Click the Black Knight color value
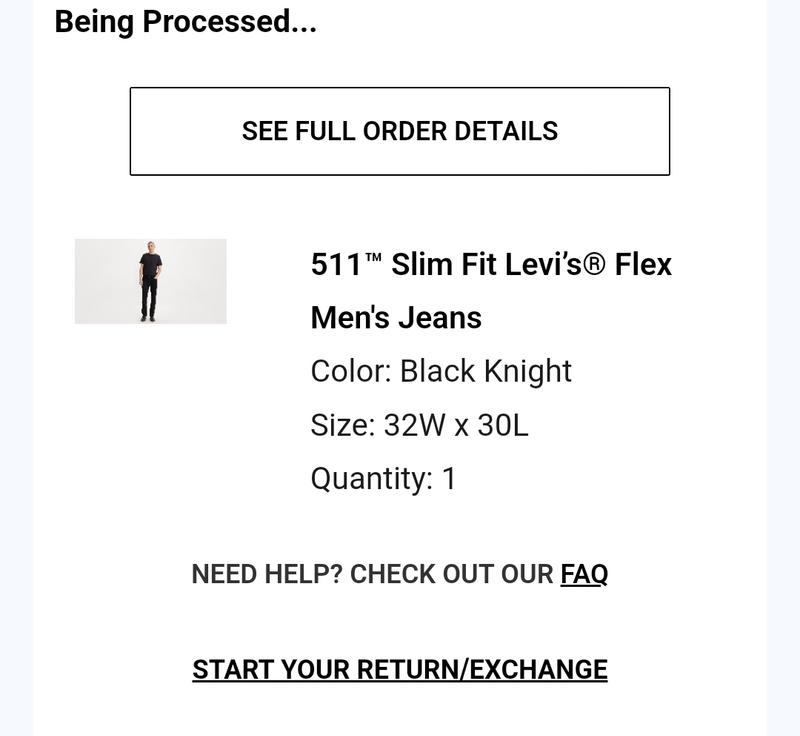 [x=485, y=371]
